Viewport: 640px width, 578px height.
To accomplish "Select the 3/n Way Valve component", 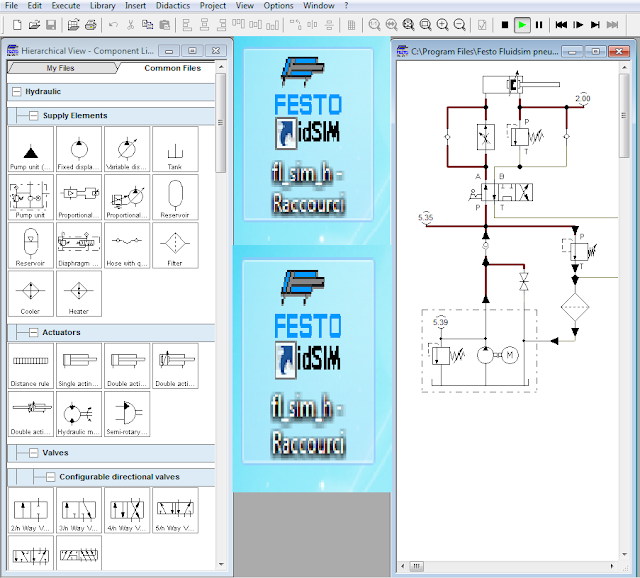I will point(79,510).
